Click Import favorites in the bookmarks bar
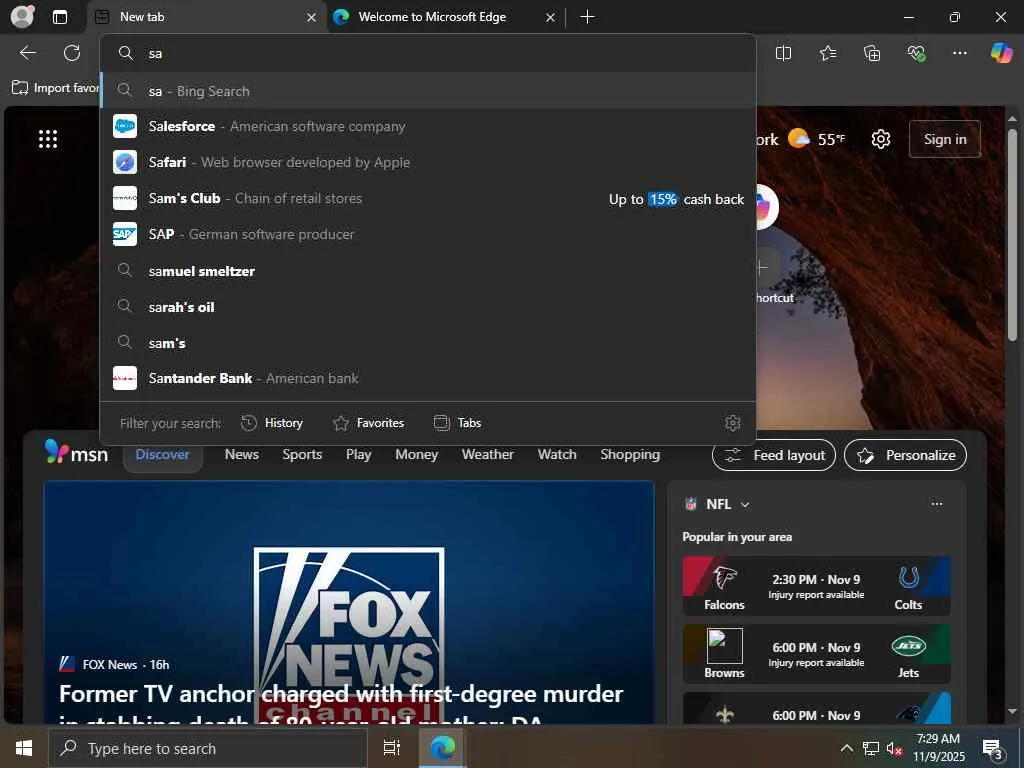Screen dimensions: 1024x768 point(56,88)
